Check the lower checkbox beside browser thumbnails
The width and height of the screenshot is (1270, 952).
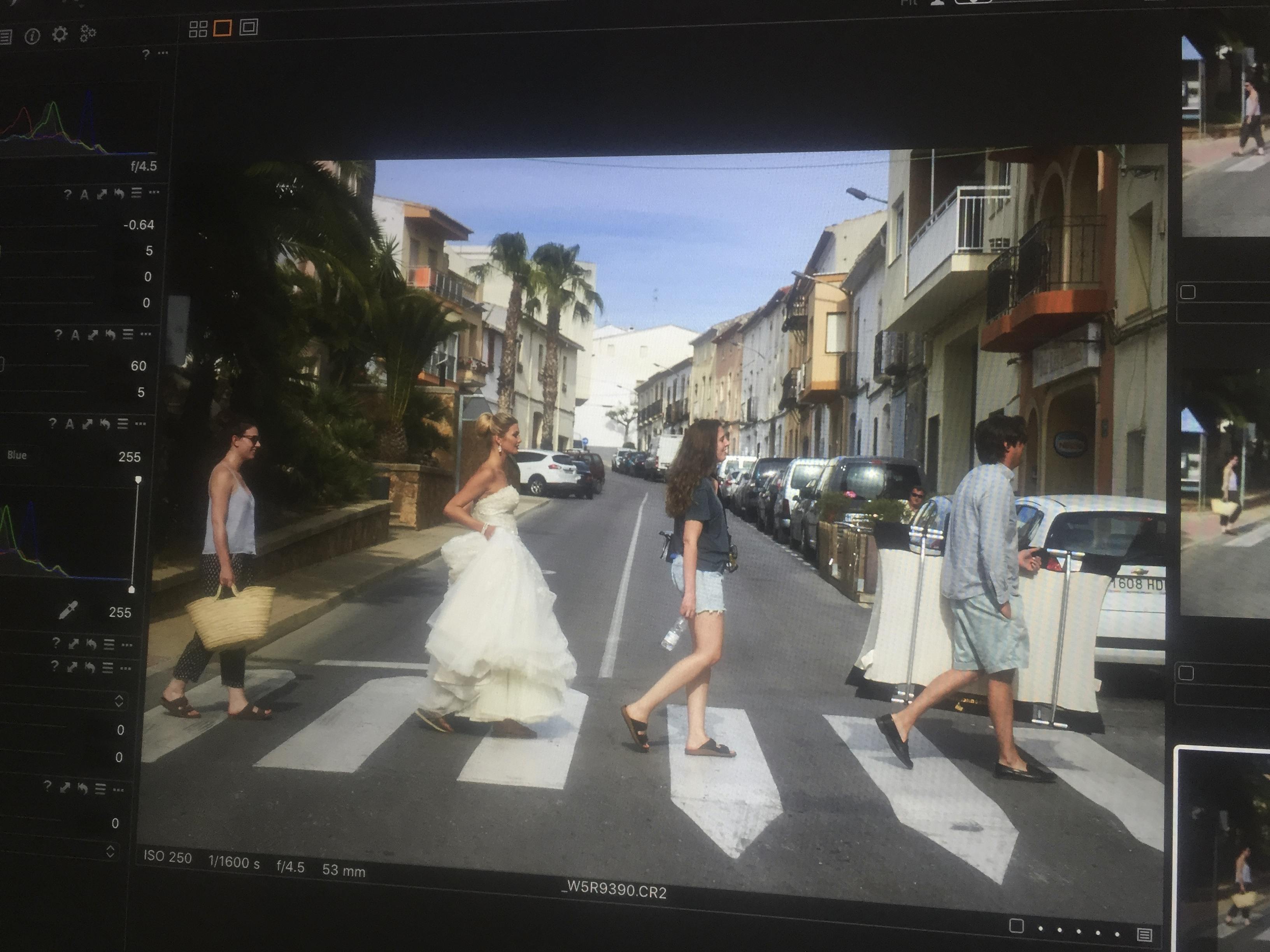1186,672
